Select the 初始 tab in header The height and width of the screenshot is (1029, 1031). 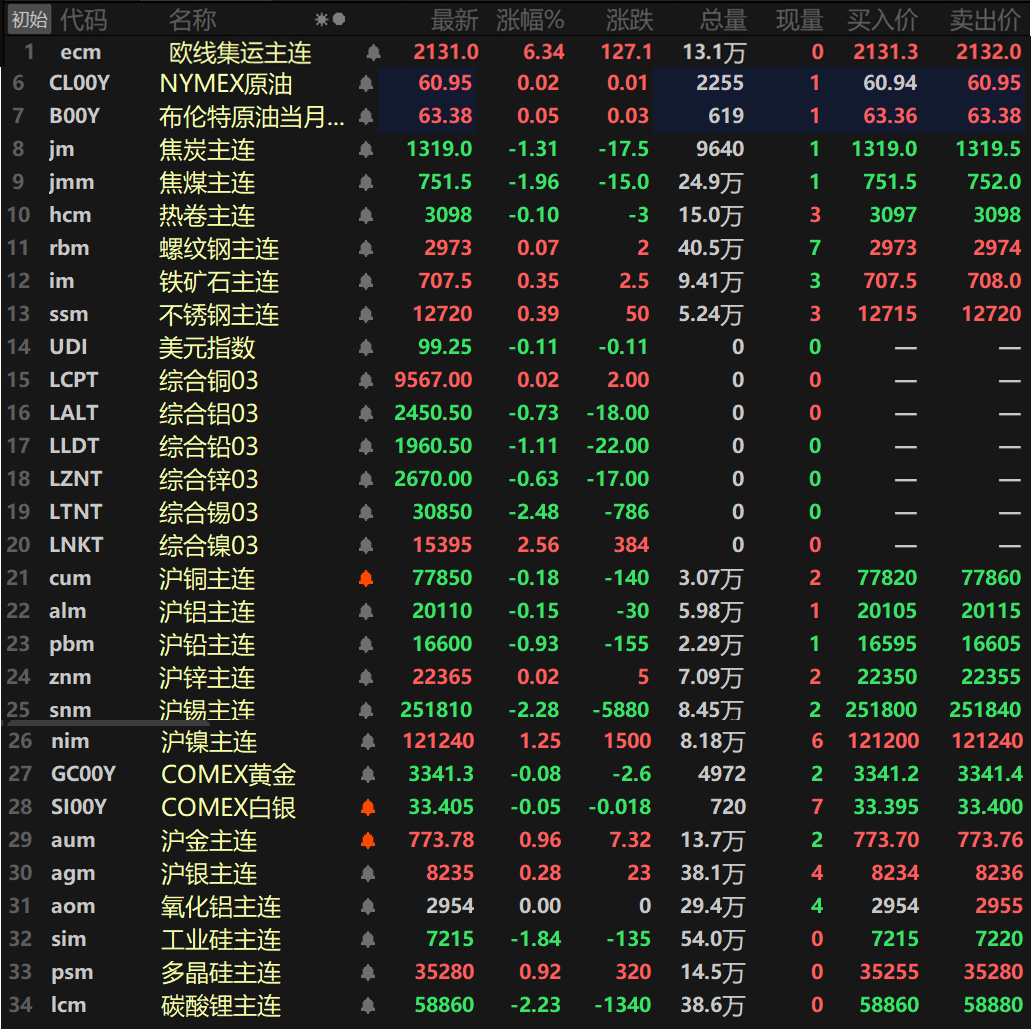[28, 19]
